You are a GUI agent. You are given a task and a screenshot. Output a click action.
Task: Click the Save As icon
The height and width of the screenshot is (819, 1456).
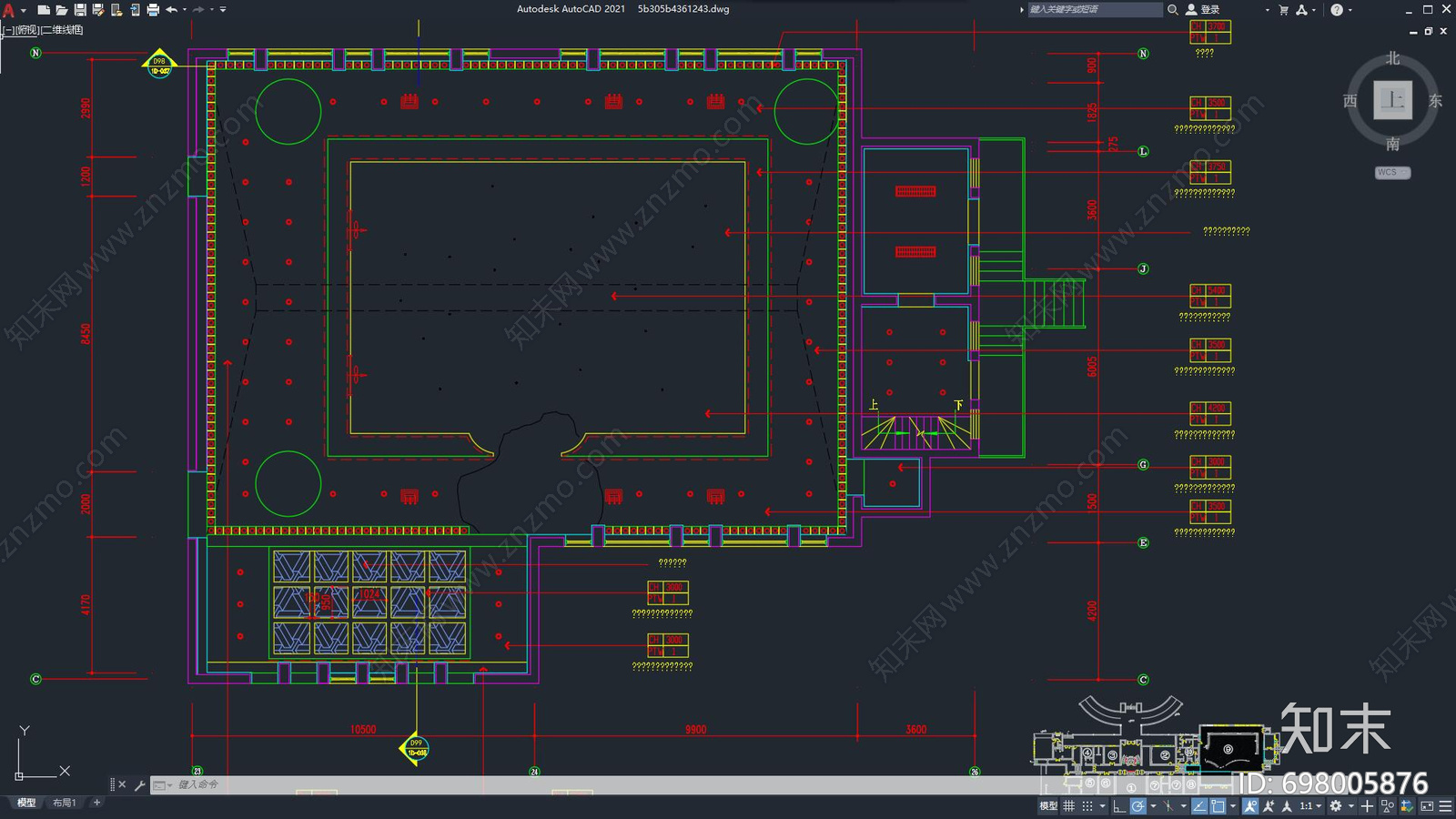tap(98, 9)
